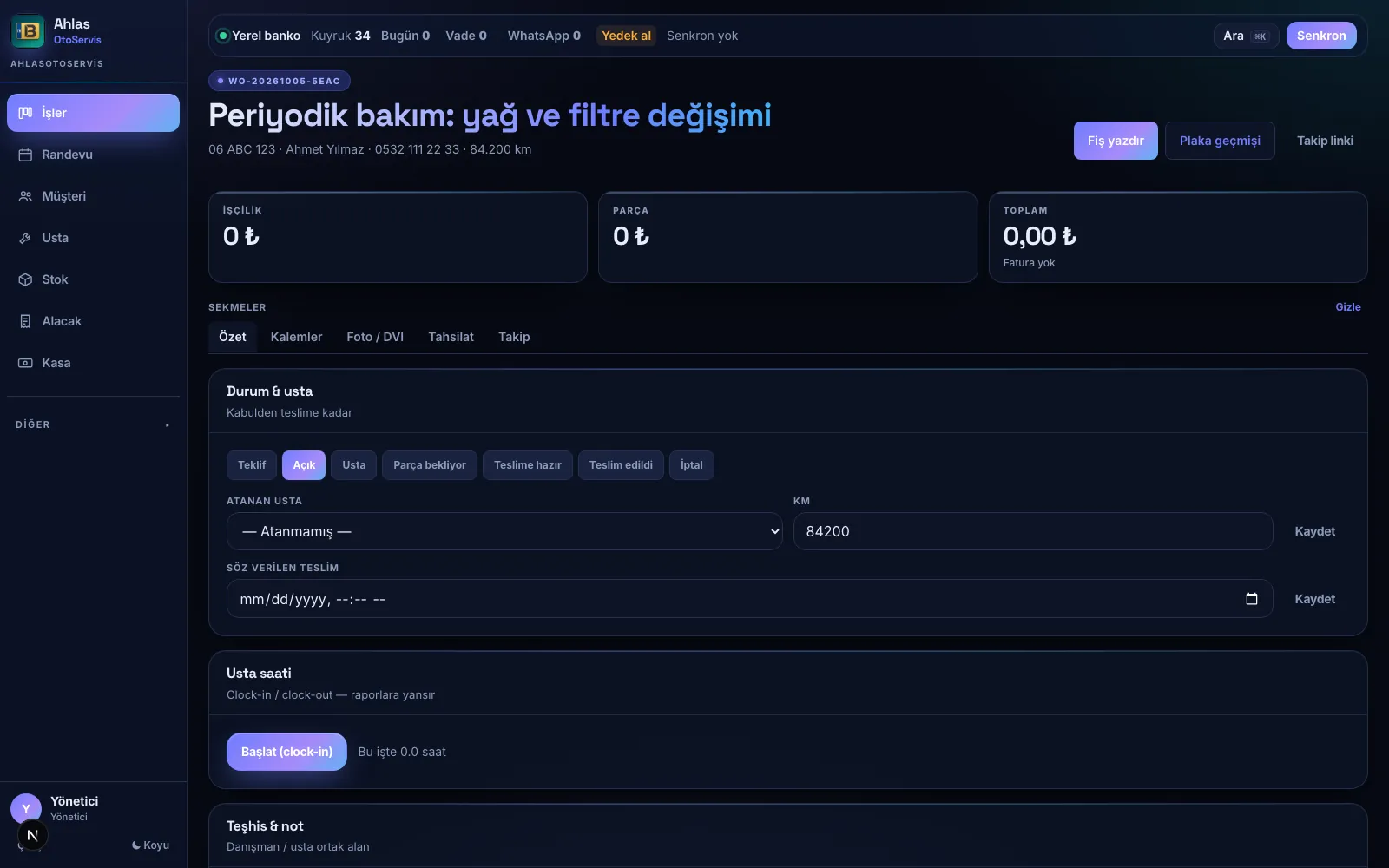1389x868 pixels.
Task: Open the Tahsilat tab
Action: pyautogui.click(x=451, y=337)
